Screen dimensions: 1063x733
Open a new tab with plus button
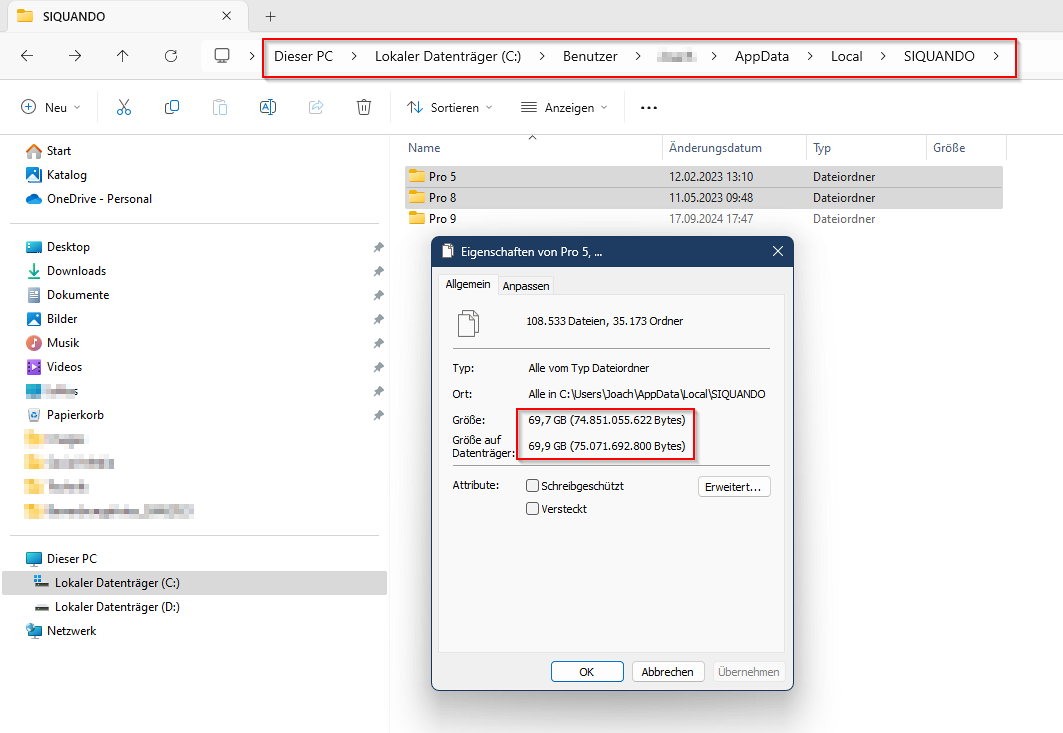tap(270, 16)
